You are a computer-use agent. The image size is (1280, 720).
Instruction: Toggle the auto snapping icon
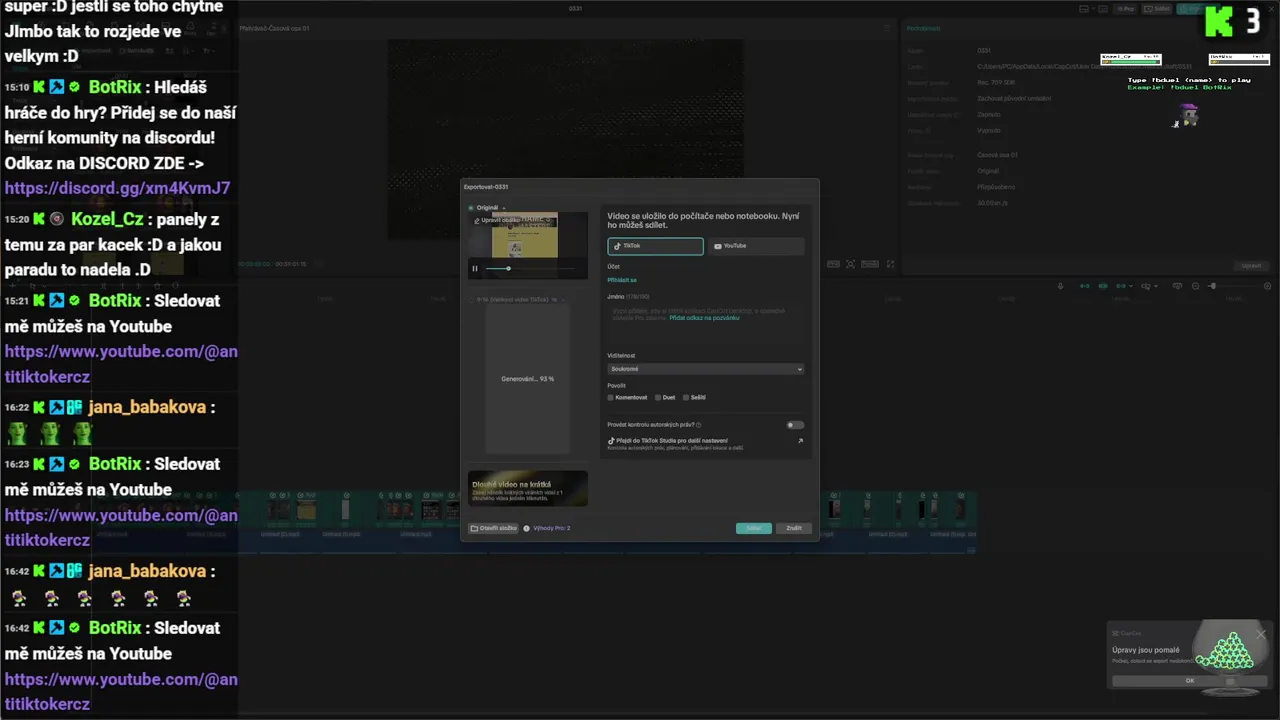point(1103,286)
